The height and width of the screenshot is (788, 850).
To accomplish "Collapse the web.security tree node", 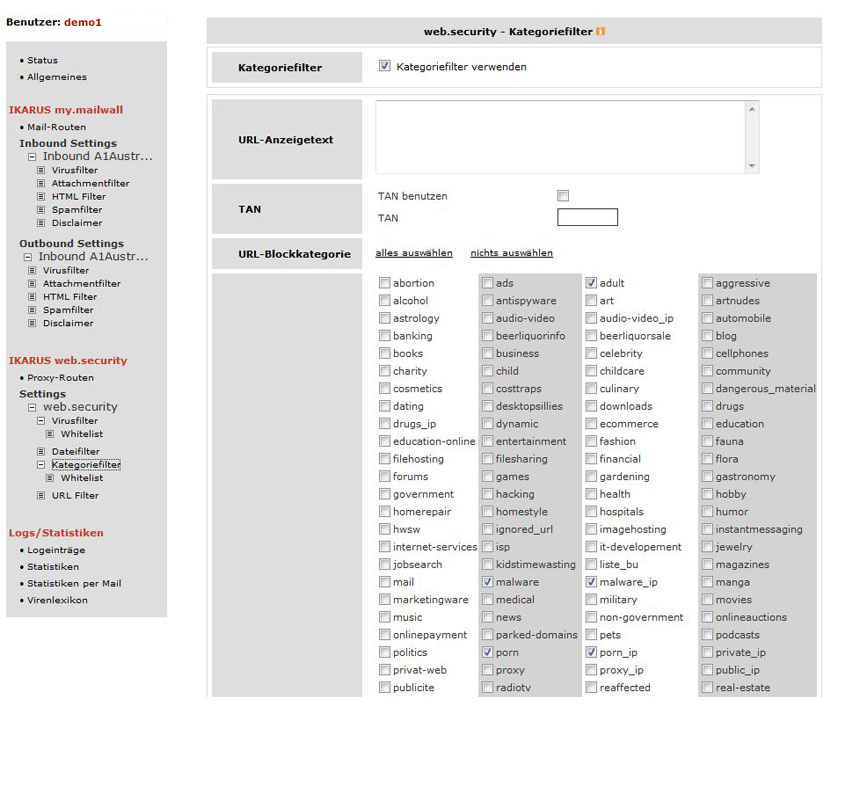I will point(32,408).
